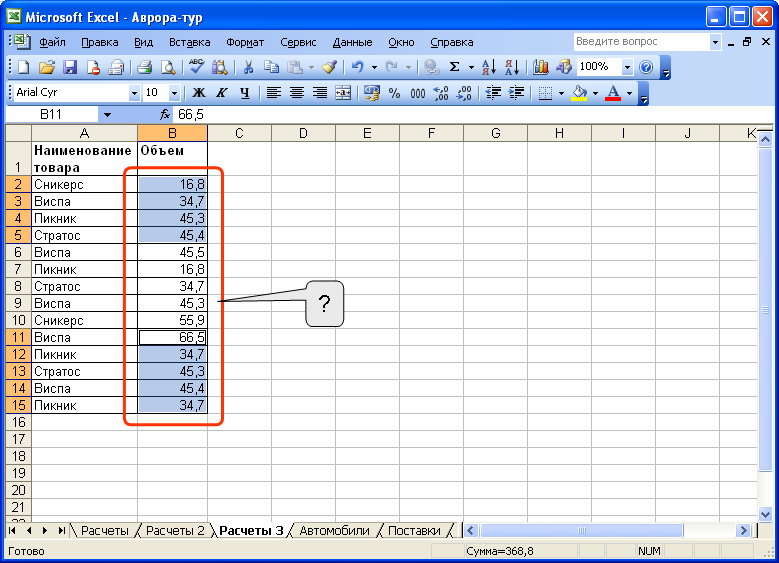Screen dimensions: 779x563
Task: Click the Cut scissors icon
Action: (x=248, y=67)
